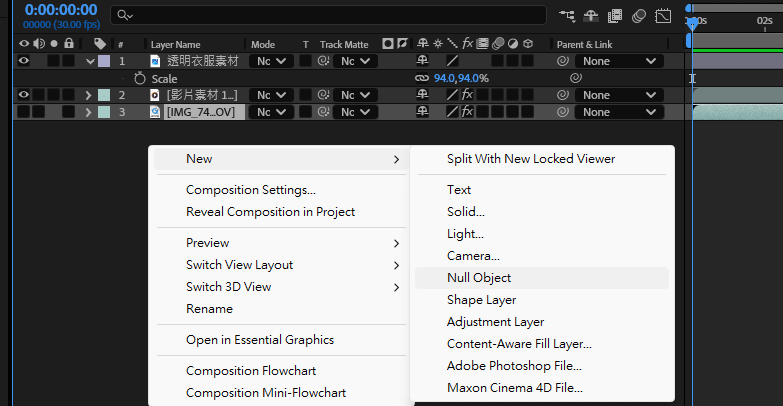
Task: Open the Composition Mini-Flowchart icon in timeline header
Action: point(569,15)
